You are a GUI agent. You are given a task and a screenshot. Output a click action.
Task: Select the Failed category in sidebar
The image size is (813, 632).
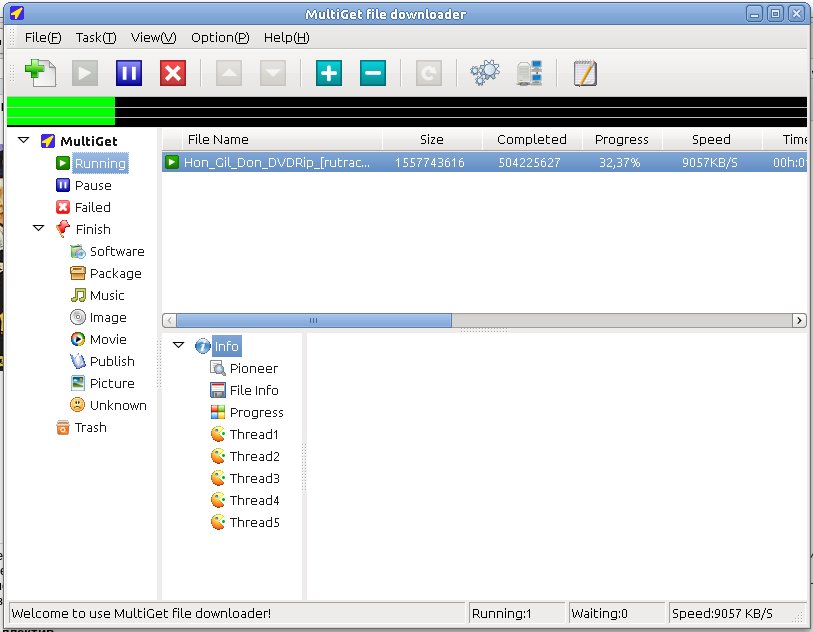pyautogui.click(x=92, y=207)
